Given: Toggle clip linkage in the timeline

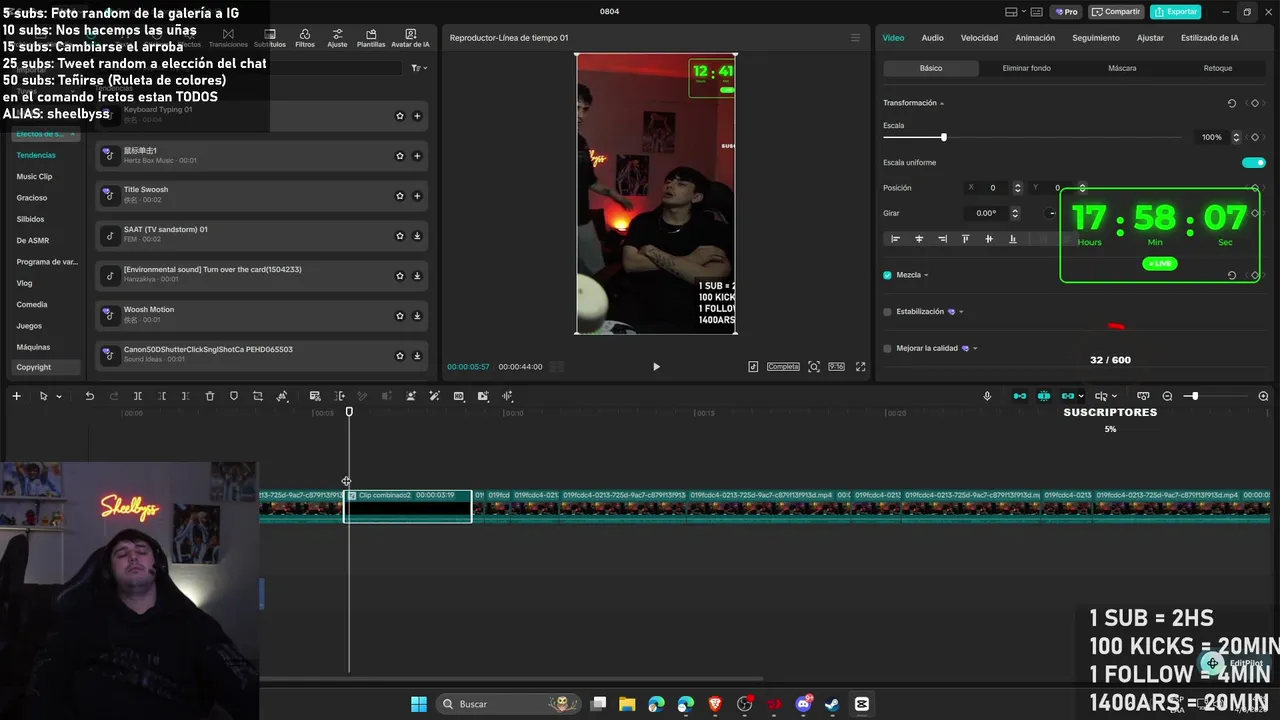Looking at the screenshot, I should point(1068,396).
